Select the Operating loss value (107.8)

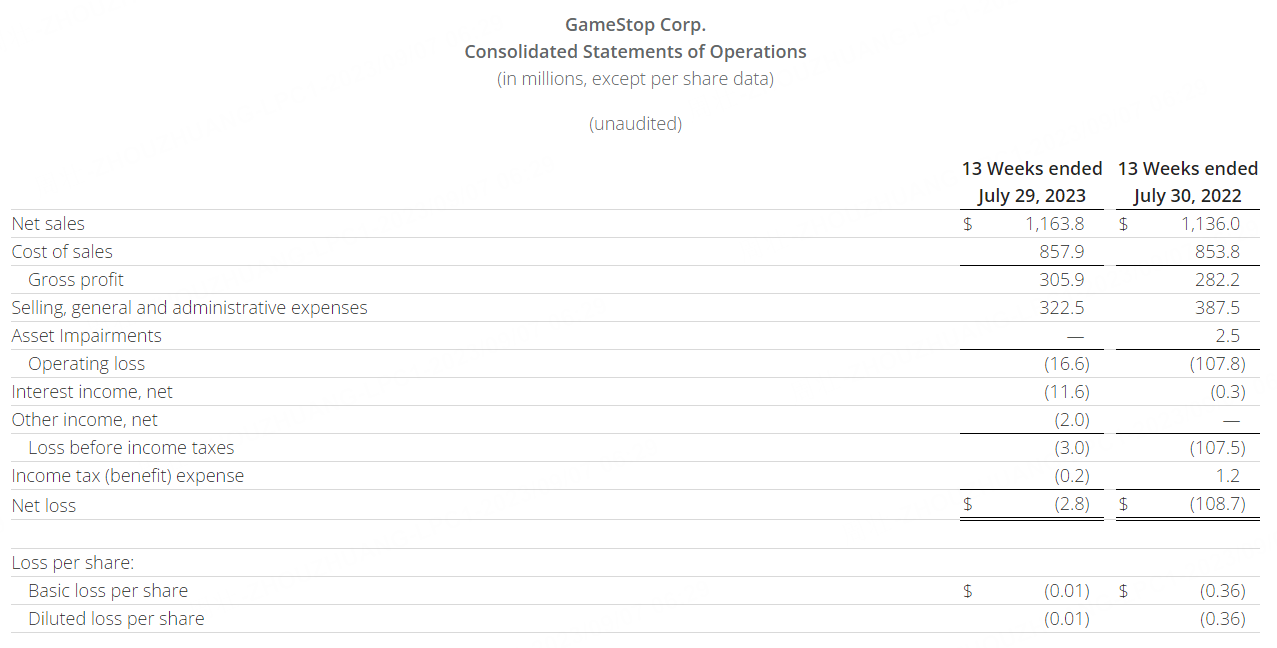tap(1217, 364)
